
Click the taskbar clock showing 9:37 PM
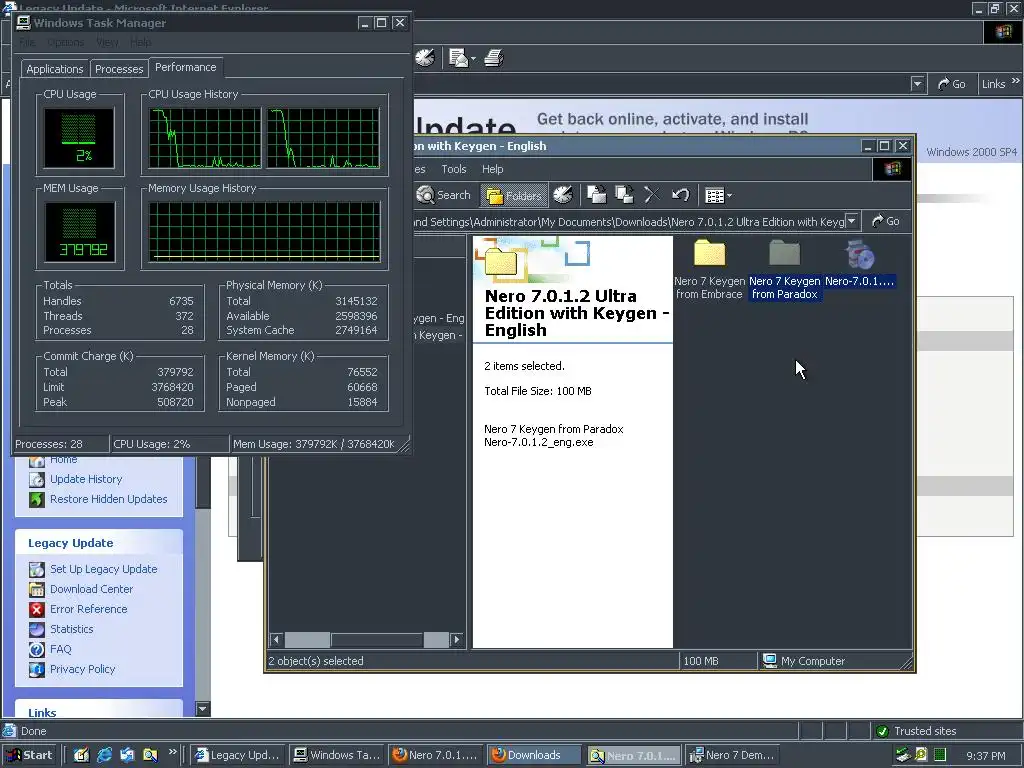[986, 756]
